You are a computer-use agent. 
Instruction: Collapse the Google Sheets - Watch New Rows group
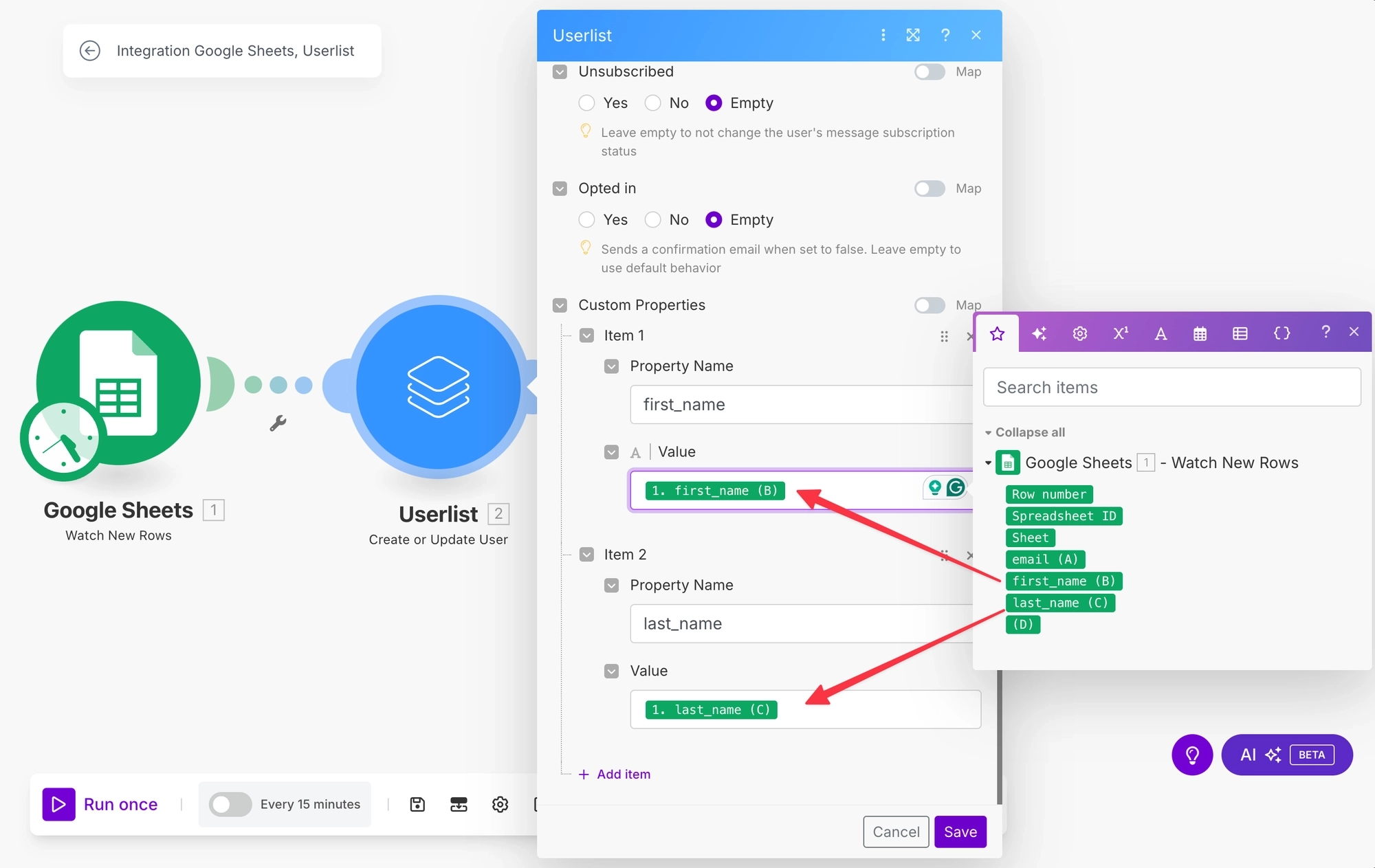[989, 463]
